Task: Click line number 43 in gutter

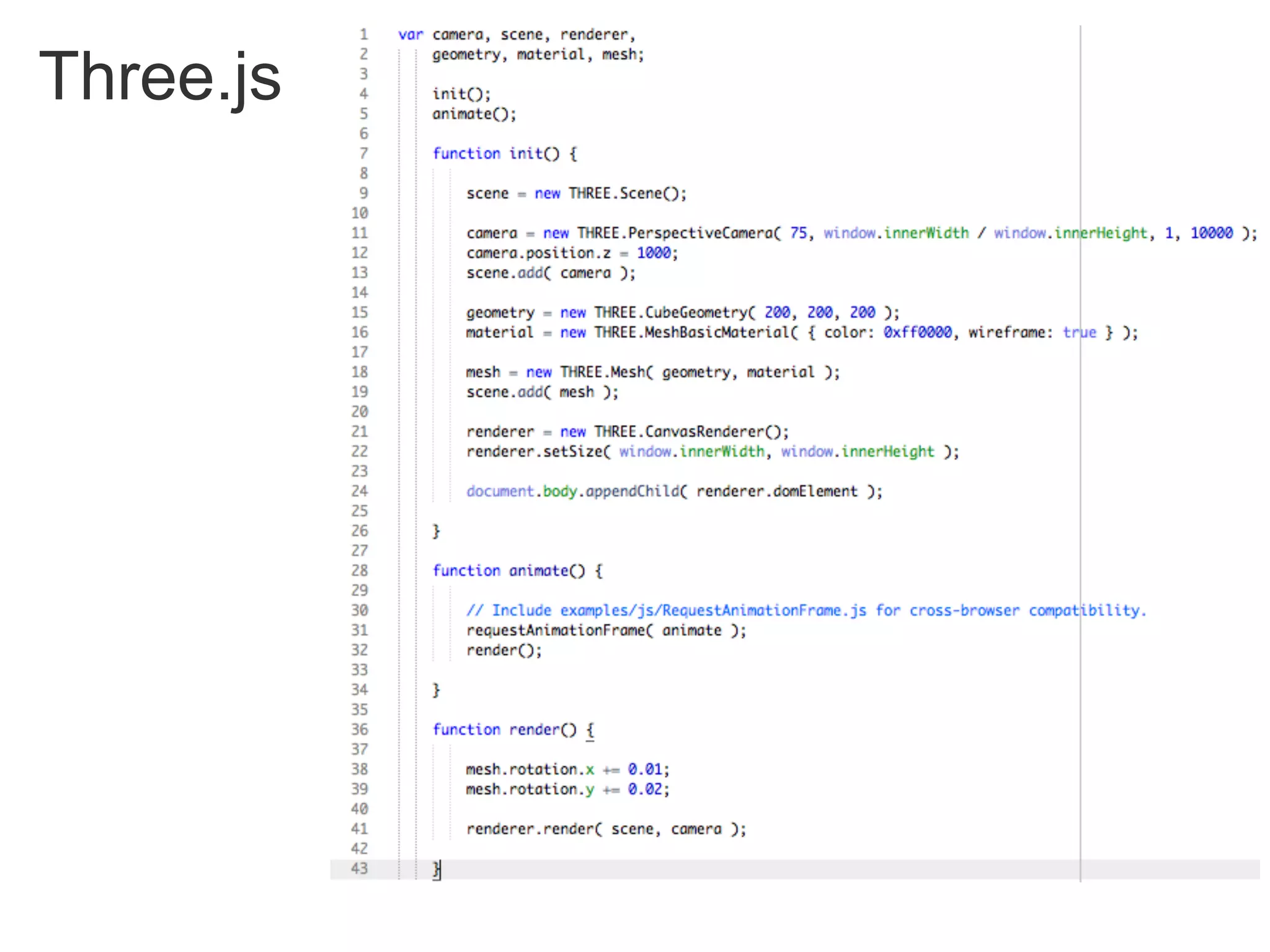Action: point(359,868)
